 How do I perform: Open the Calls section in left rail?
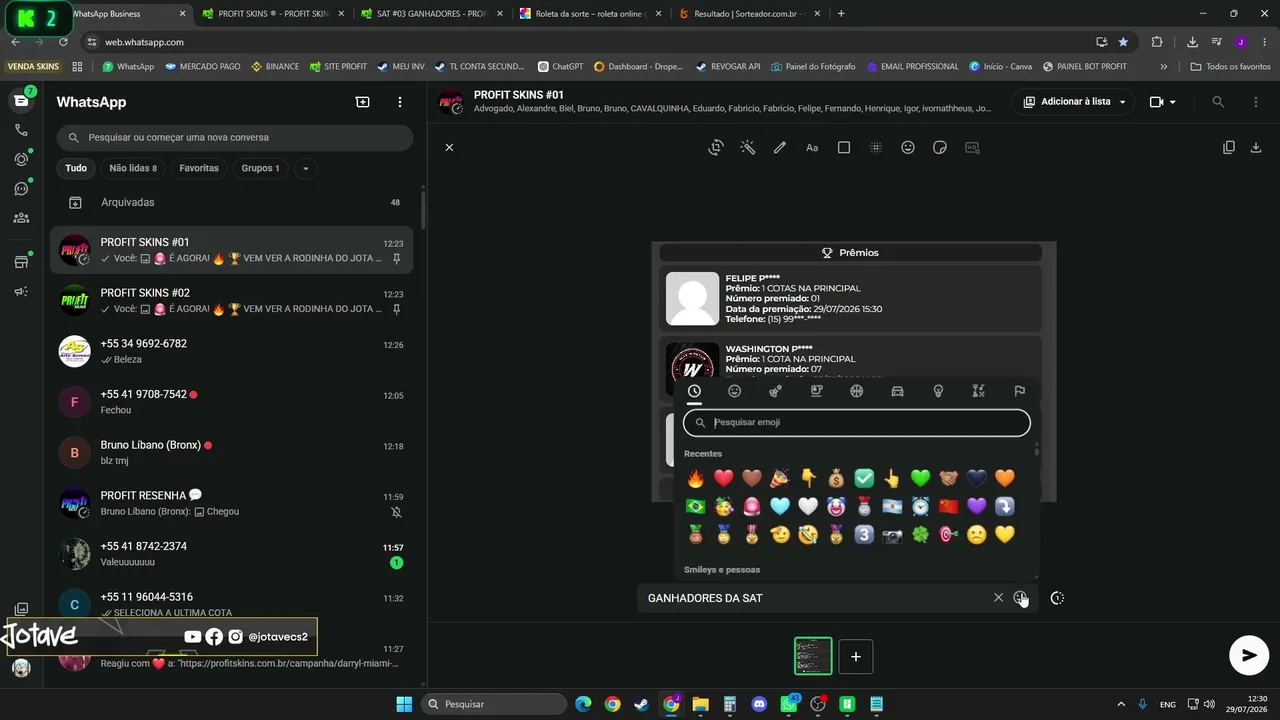pos(21,130)
